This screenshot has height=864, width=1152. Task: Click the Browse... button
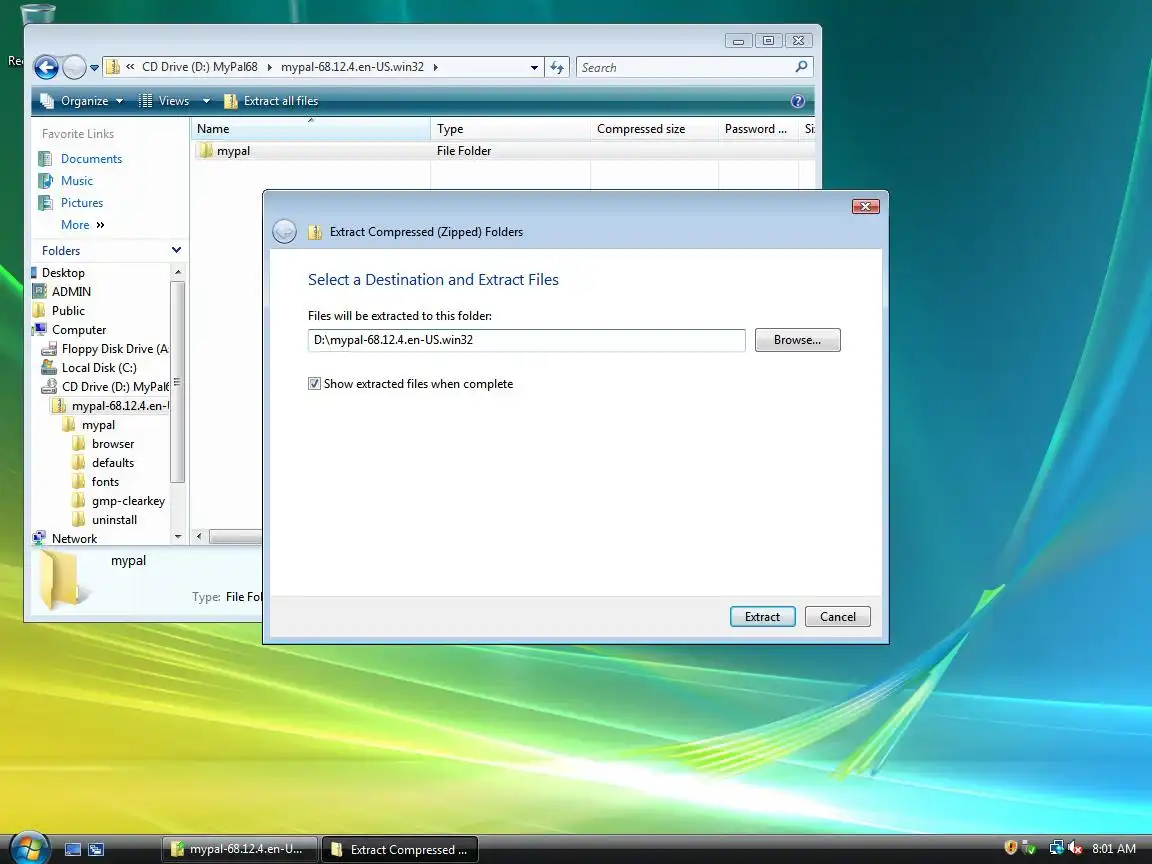[797, 340]
